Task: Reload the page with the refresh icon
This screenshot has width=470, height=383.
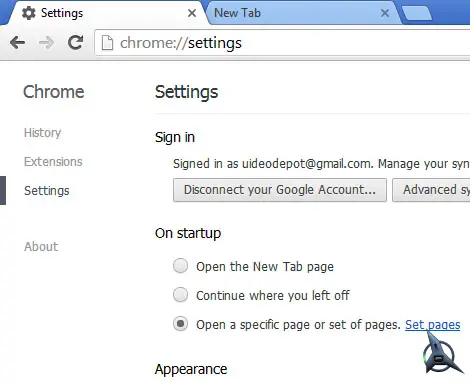Action: (76, 43)
